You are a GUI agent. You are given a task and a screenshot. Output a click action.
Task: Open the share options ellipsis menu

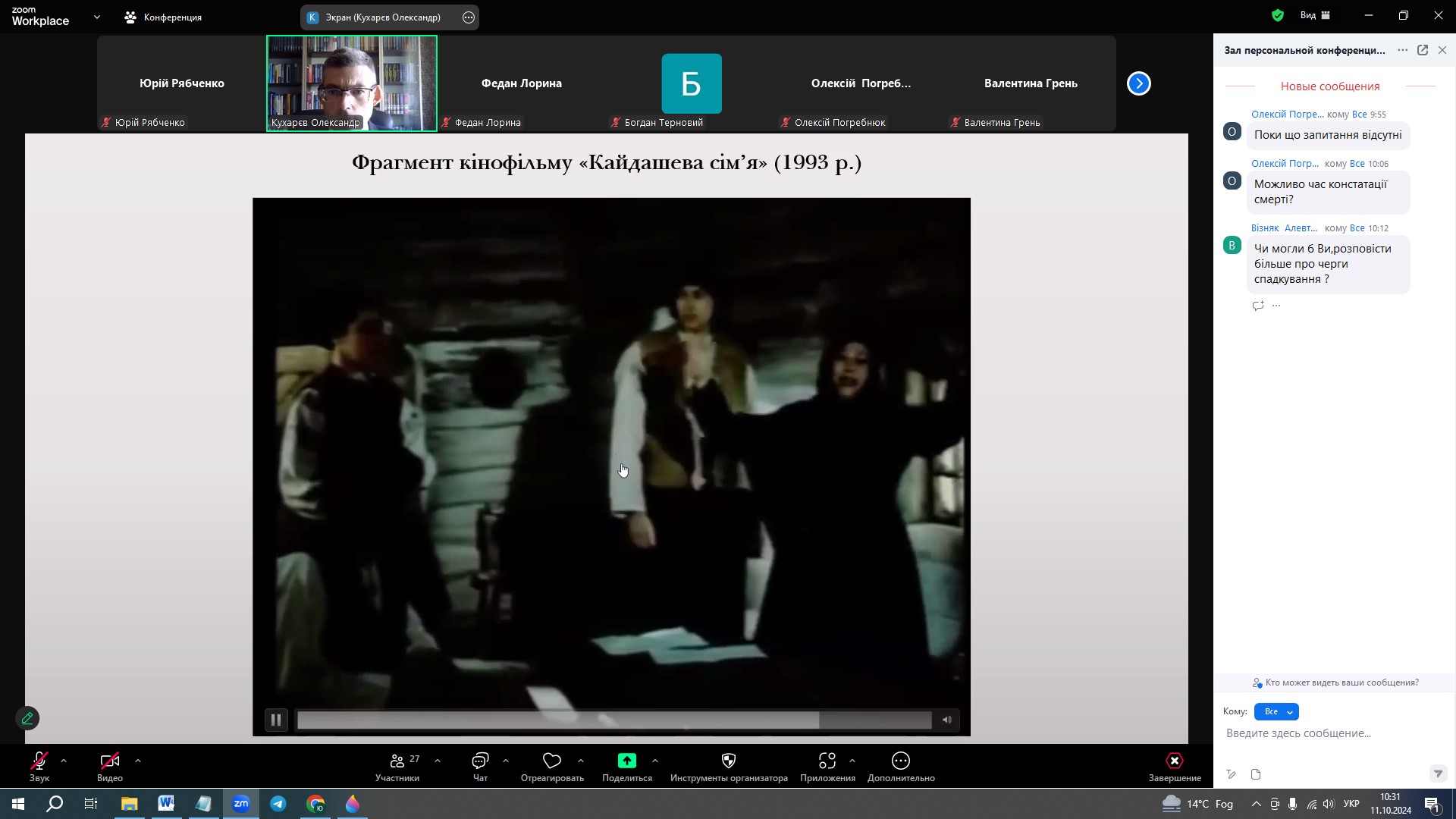469,17
